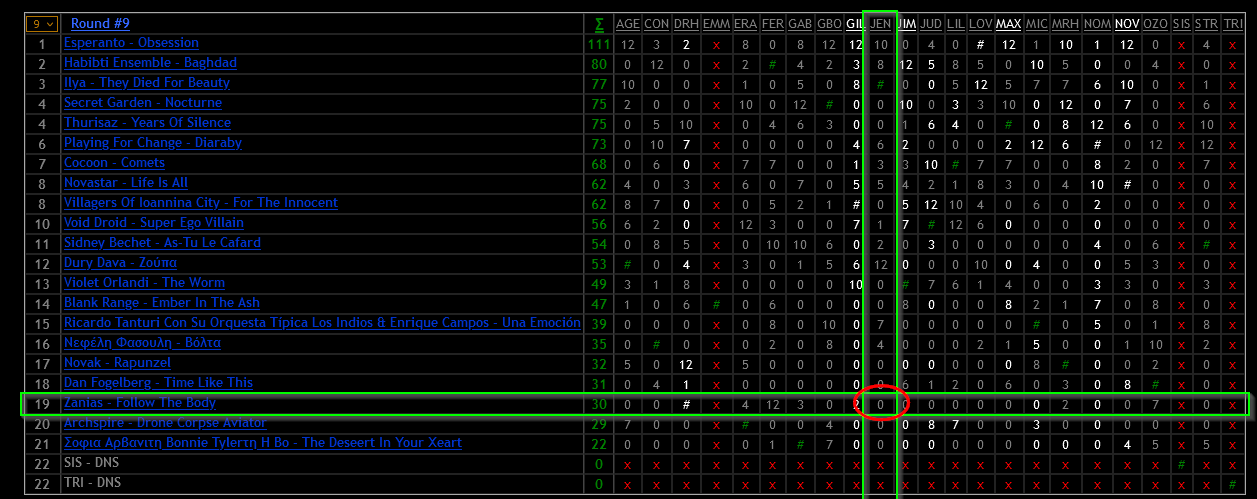Click total score 68 for Cocoon
The height and width of the screenshot is (499, 1257).
(599, 164)
